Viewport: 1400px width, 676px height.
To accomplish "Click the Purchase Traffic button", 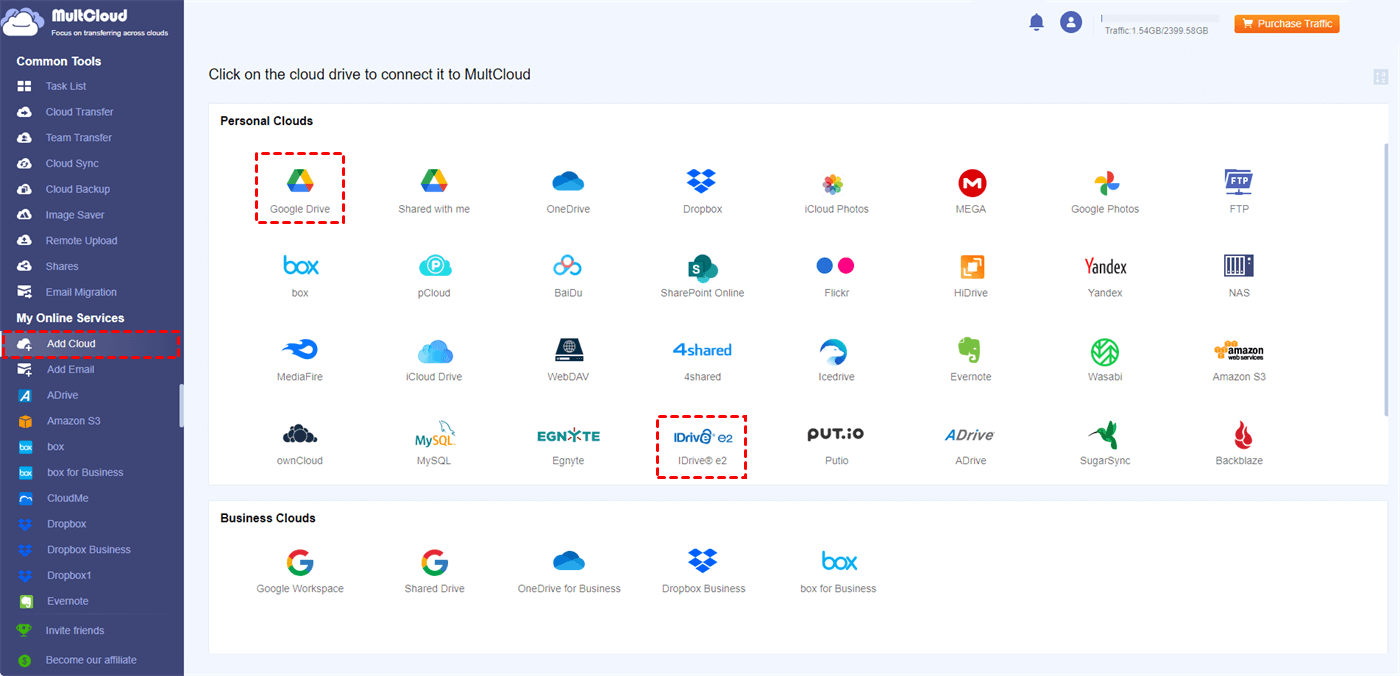I will point(1286,23).
